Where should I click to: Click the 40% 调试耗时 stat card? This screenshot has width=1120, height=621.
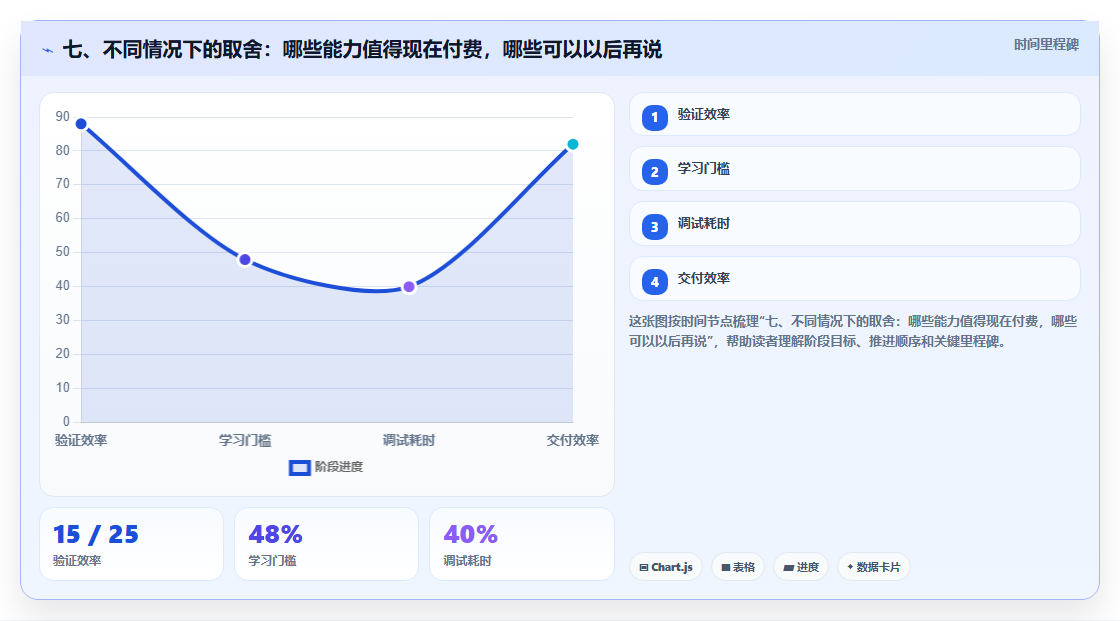click(522, 545)
